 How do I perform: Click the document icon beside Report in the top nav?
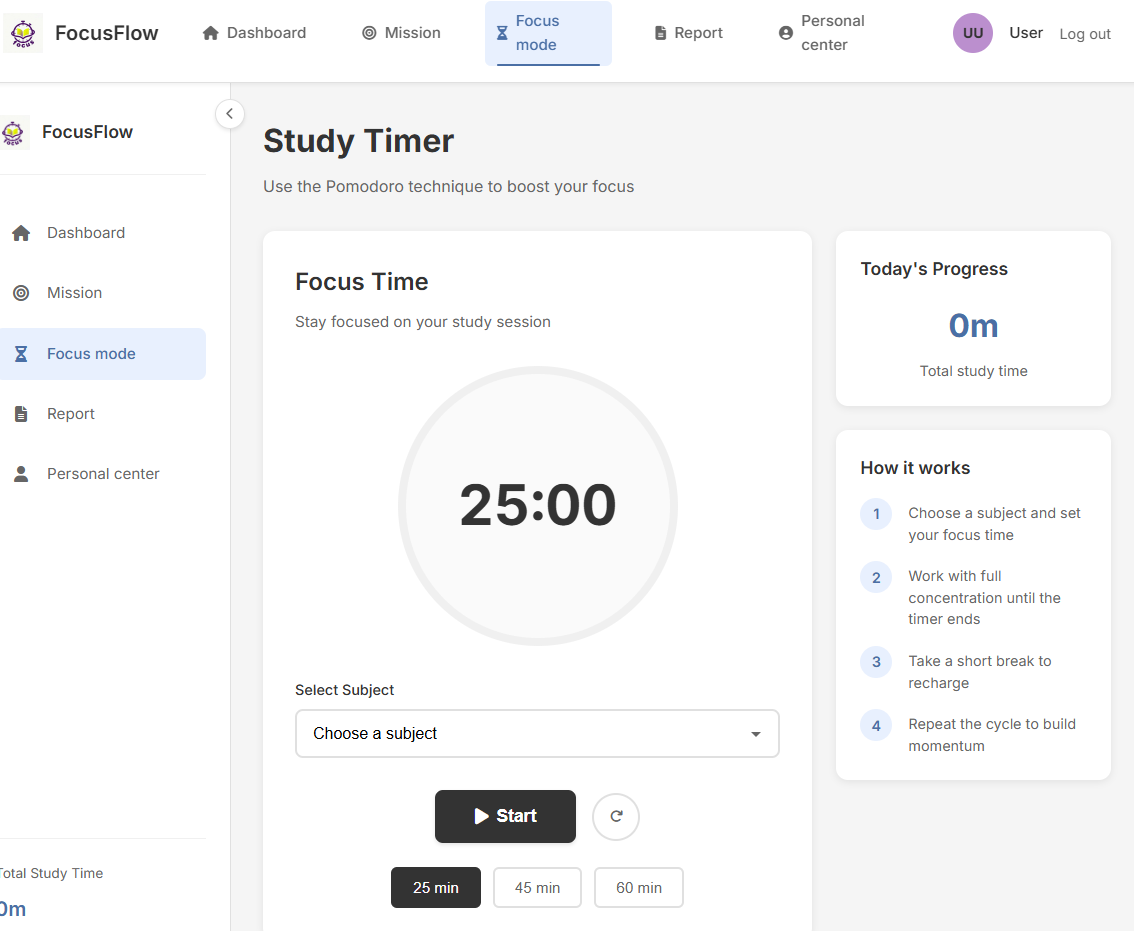point(660,33)
